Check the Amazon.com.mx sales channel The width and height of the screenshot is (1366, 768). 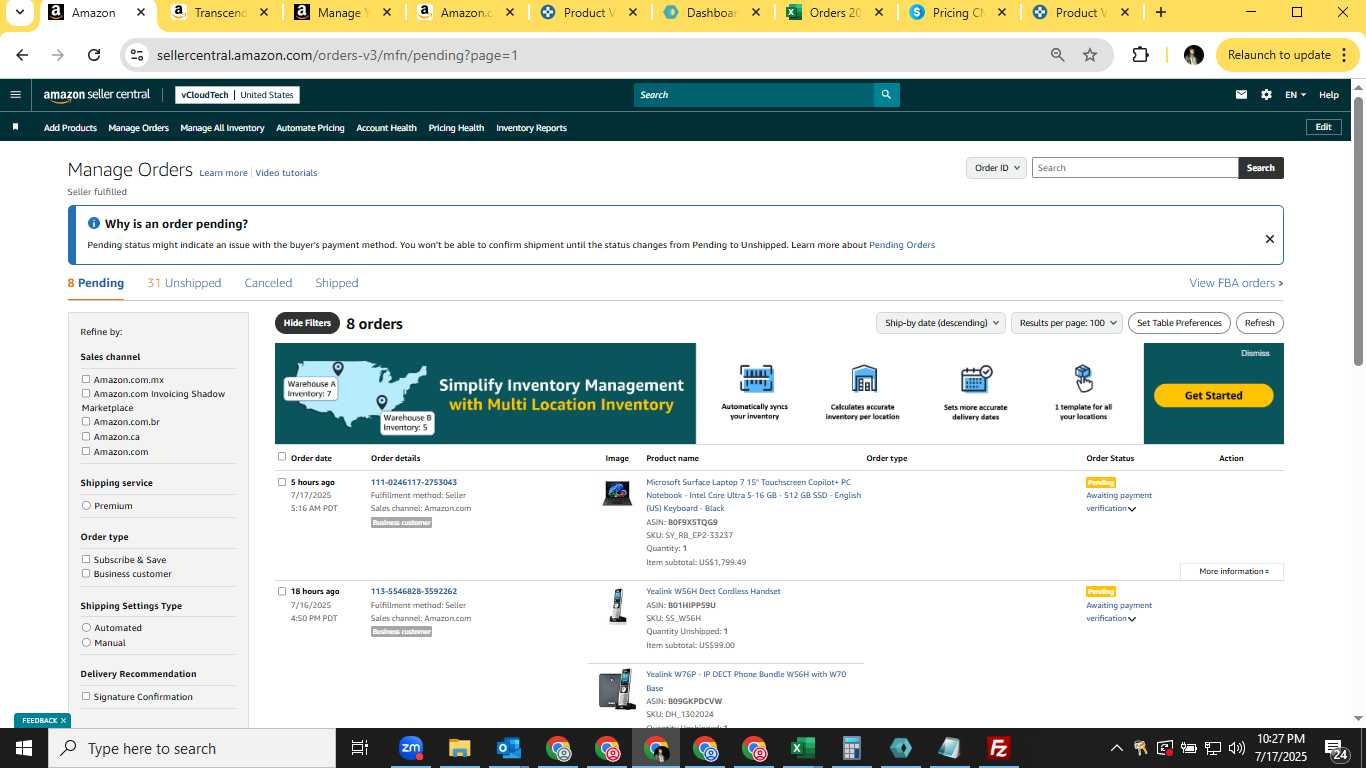pyautogui.click(x=86, y=379)
